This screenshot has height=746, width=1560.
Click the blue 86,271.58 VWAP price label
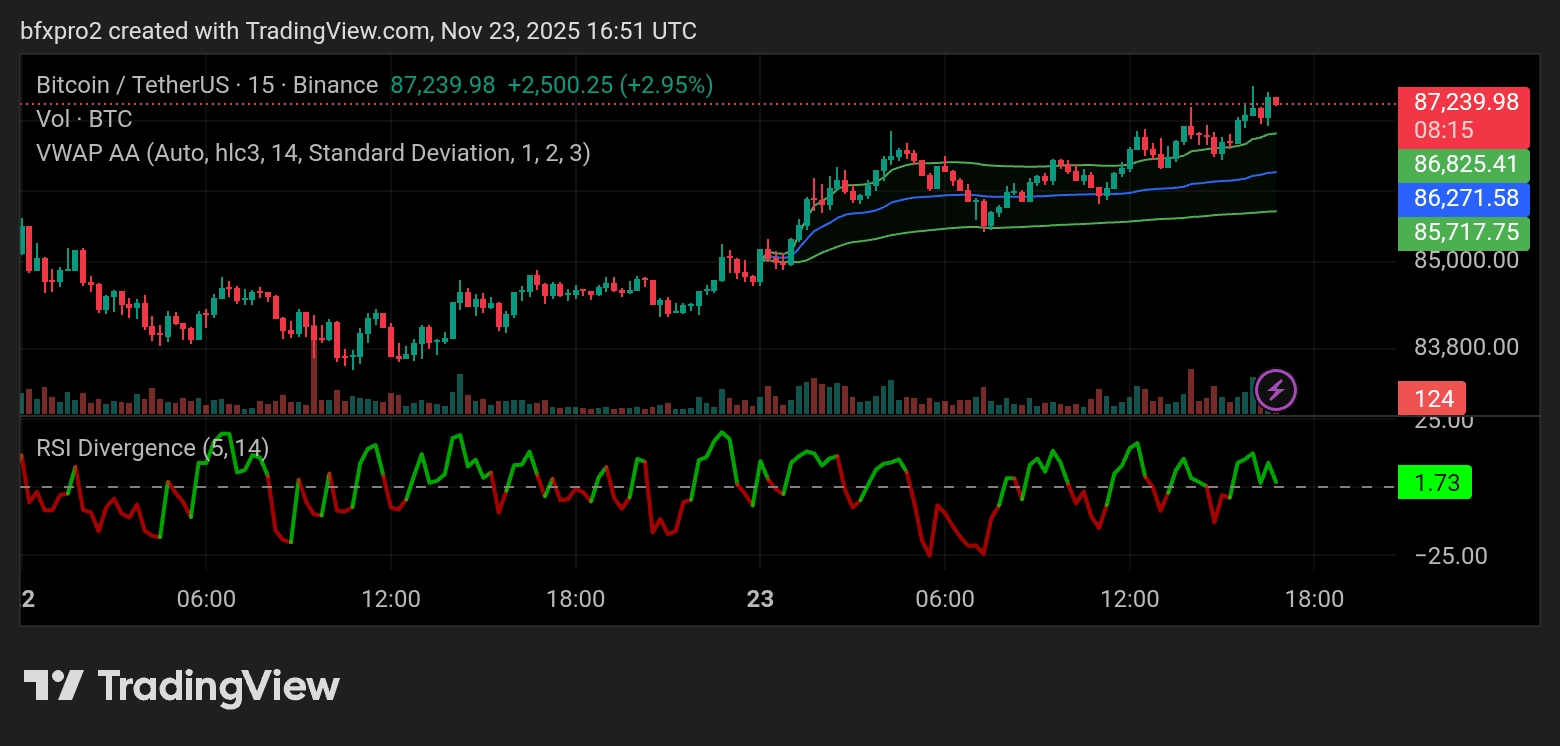point(1465,198)
